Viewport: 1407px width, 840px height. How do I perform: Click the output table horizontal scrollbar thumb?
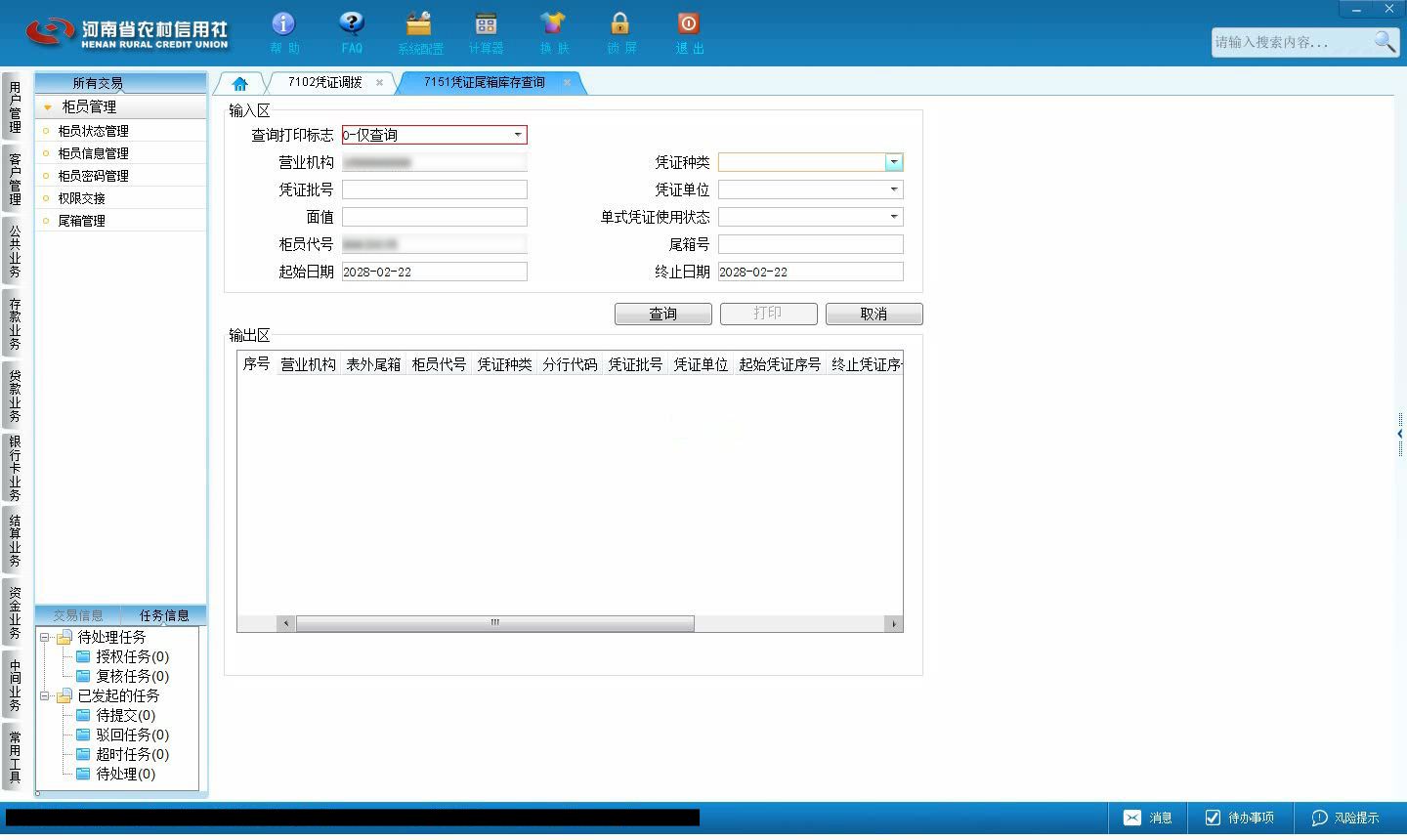tap(494, 623)
